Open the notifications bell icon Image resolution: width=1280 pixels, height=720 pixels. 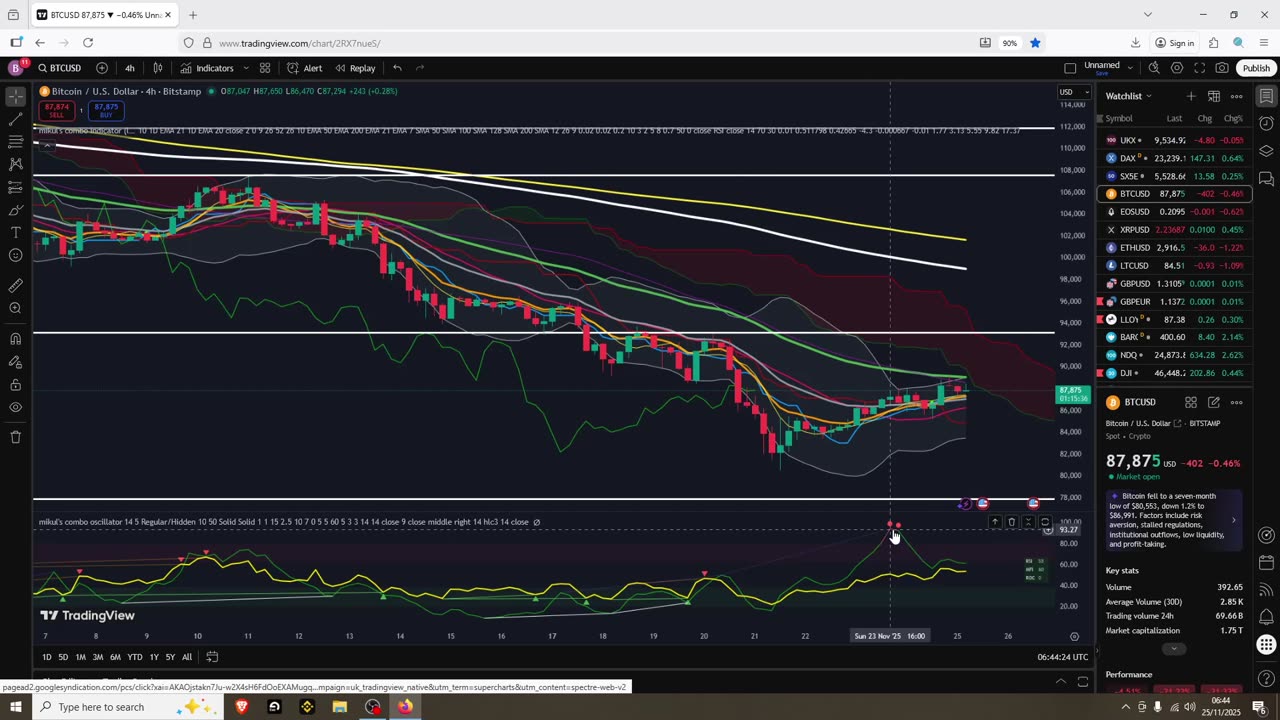click(1266, 617)
